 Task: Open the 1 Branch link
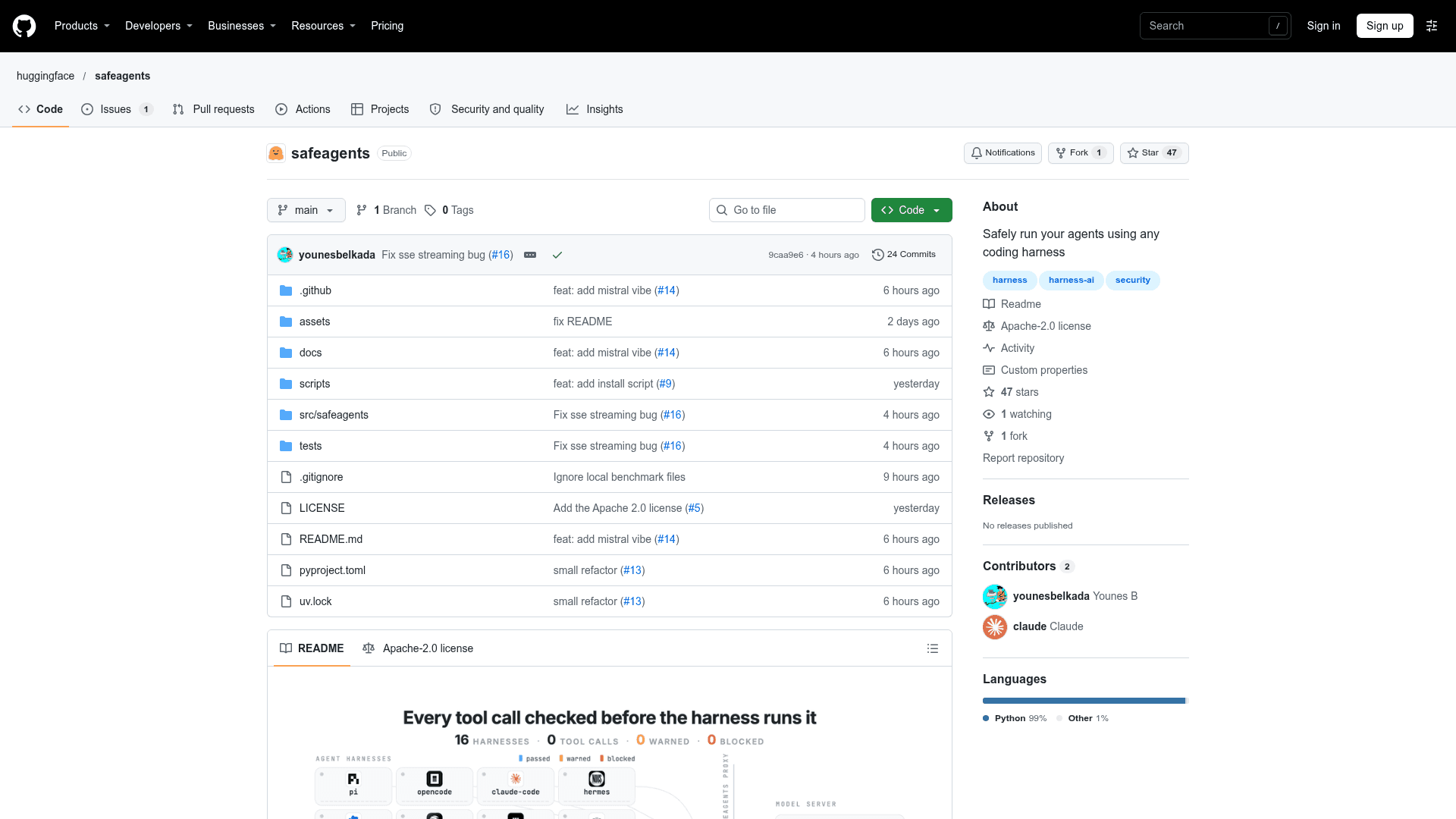click(x=387, y=210)
